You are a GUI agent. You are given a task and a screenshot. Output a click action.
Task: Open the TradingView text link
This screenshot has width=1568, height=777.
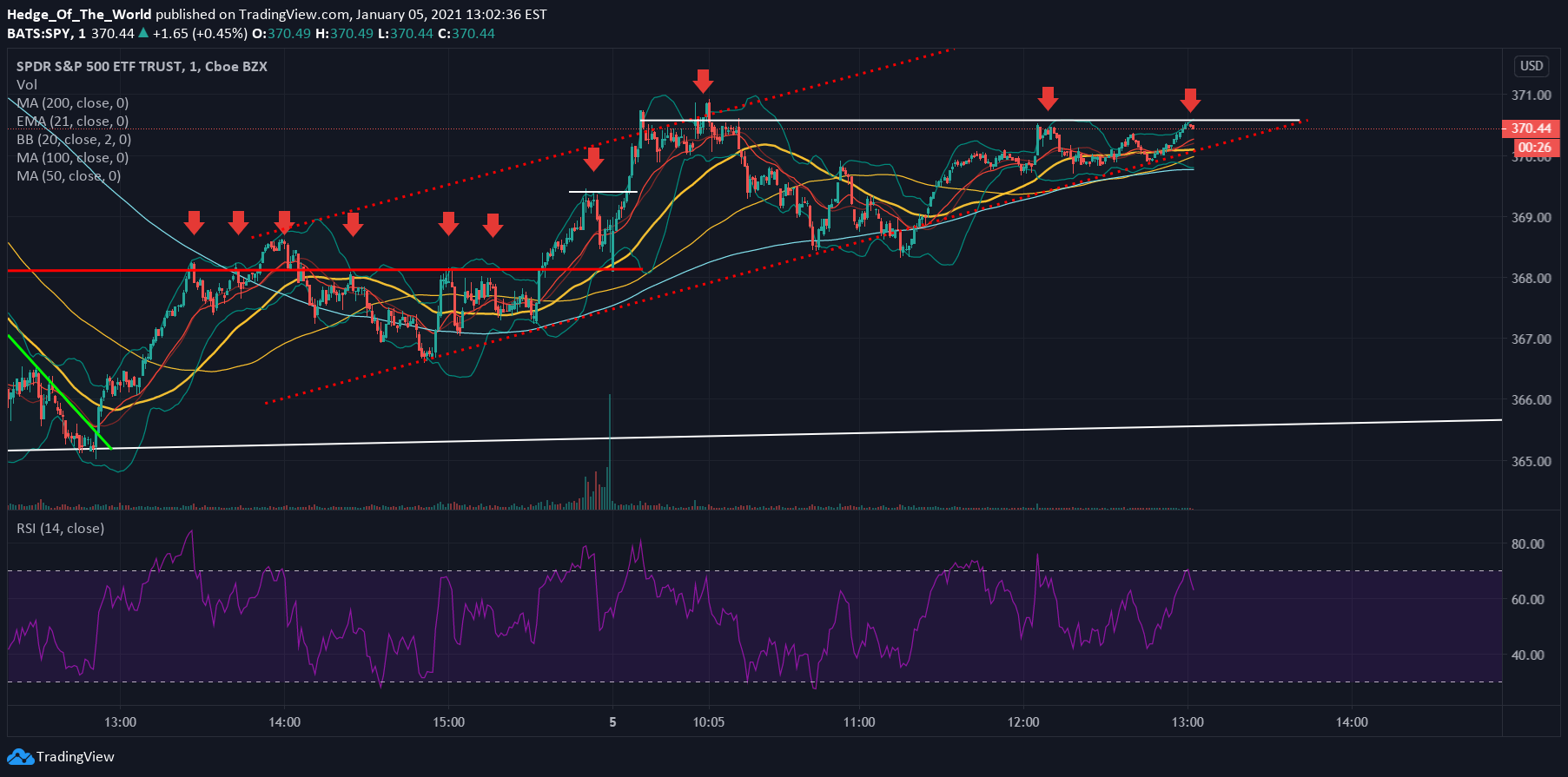tap(75, 757)
